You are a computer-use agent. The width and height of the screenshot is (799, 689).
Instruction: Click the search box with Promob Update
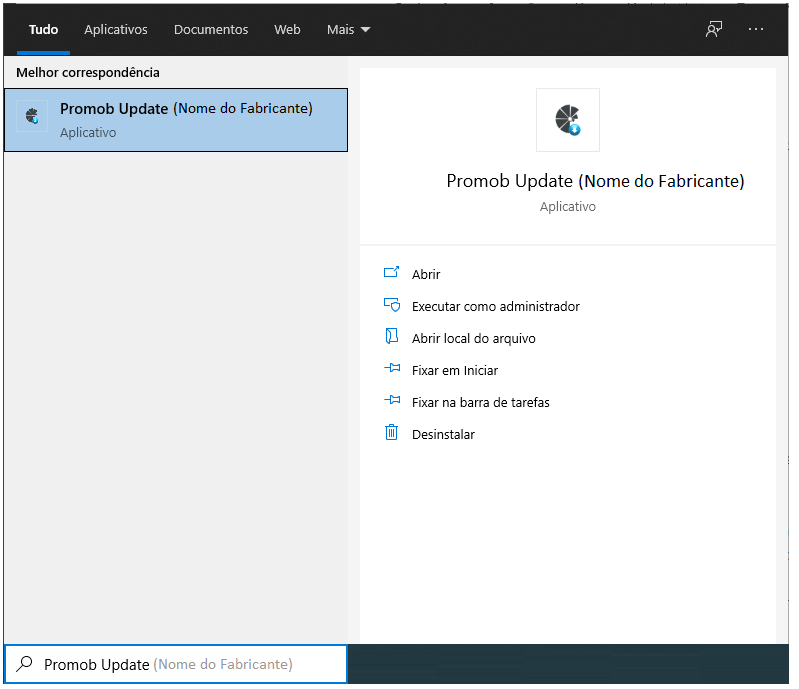176,664
